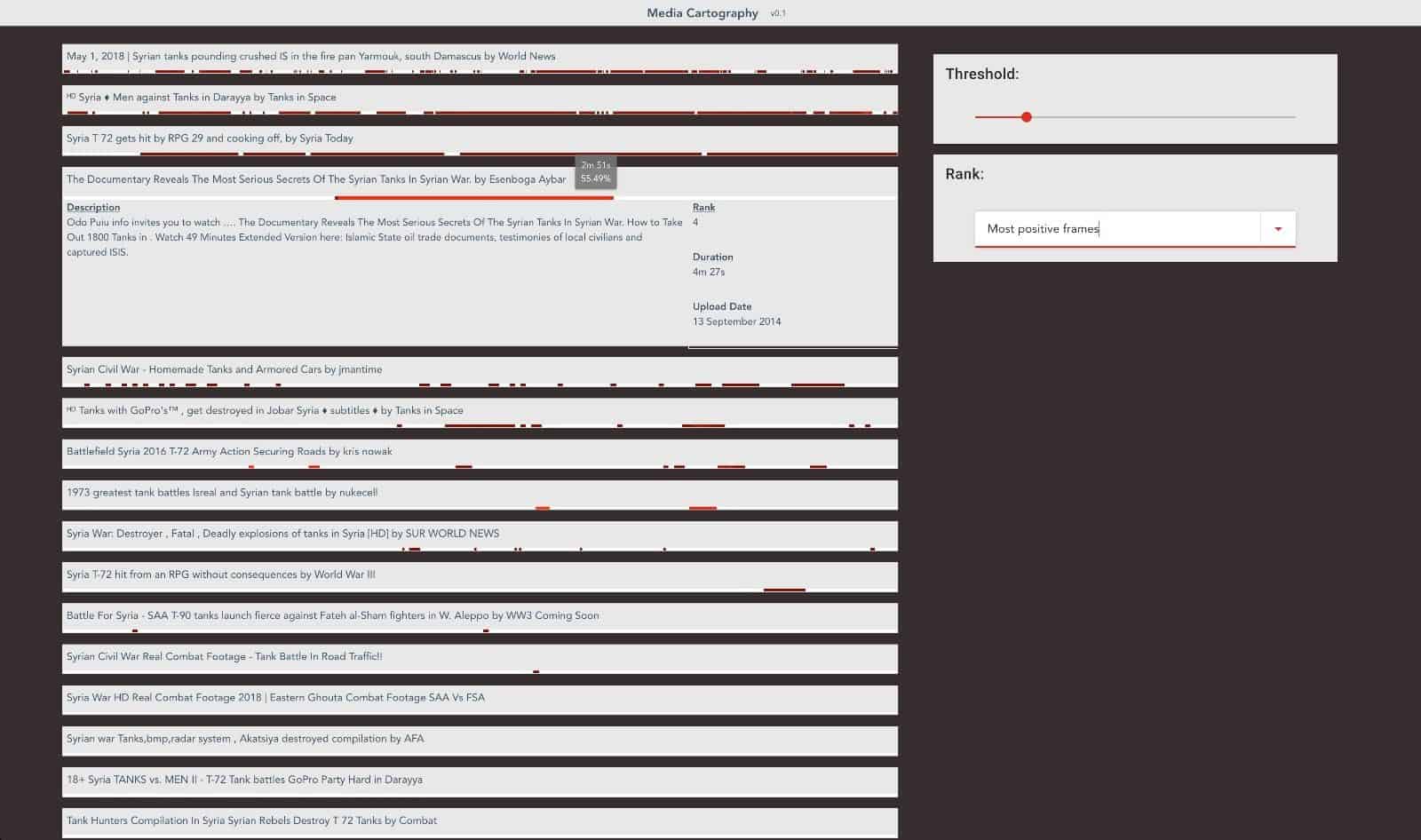Select the Tank Hunters Compilation video
Image resolution: width=1421 pixels, height=840 pixels.
pos(251,820)
